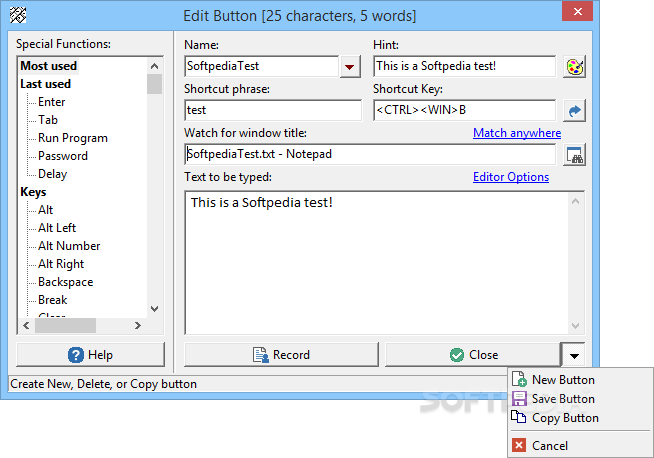Viewport: 654px width, 458px height.
Task: Click text area scroll up arrow
Action: click(x=576, y=201)
